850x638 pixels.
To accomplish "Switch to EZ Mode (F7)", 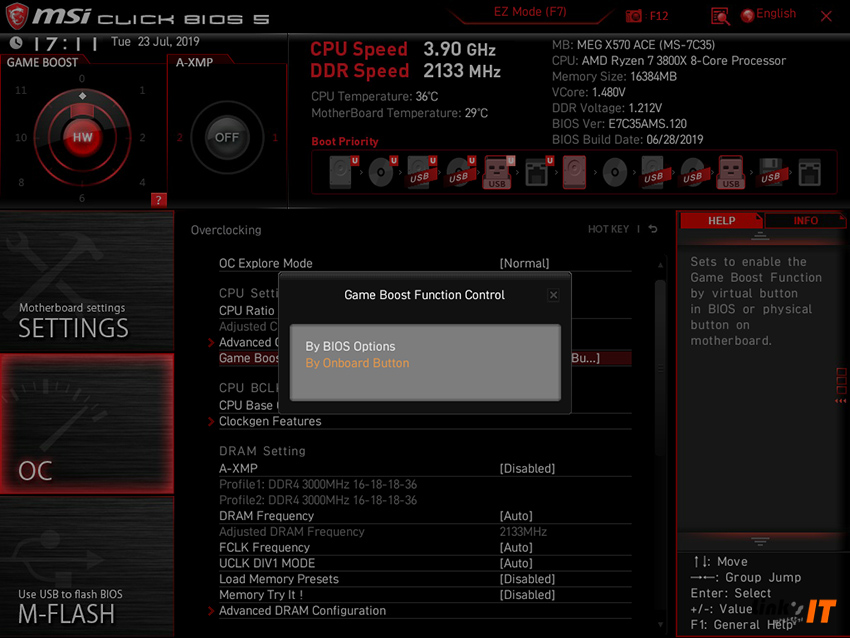I will click(530, 12).
